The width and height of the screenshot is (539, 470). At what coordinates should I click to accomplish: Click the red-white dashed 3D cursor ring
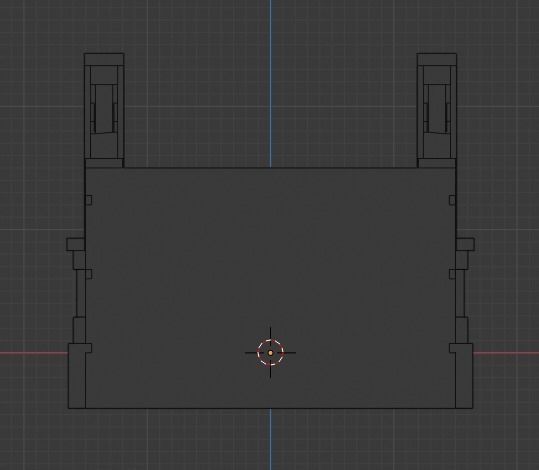pos(270,353)
